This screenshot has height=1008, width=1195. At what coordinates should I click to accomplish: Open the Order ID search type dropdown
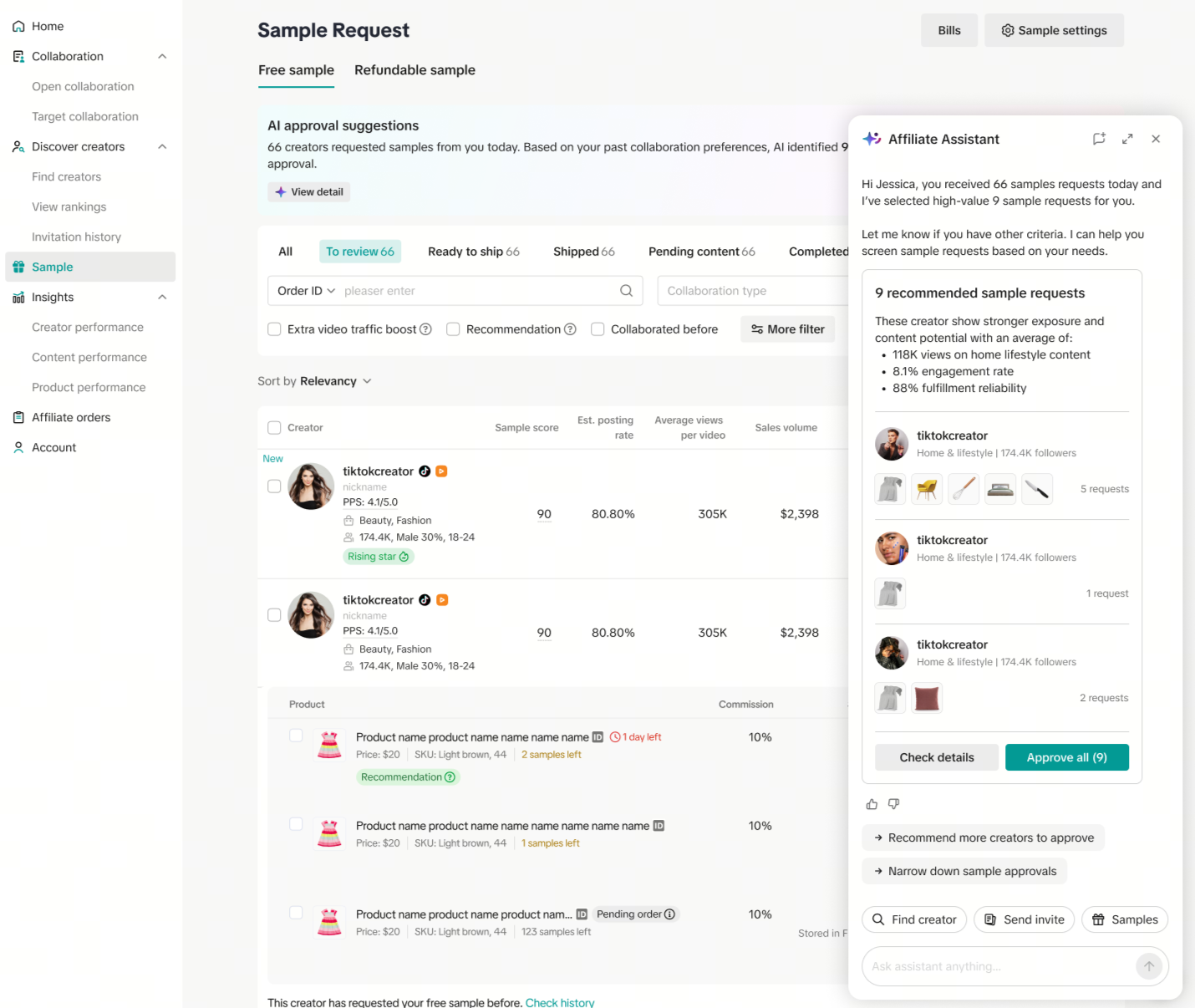tap(306, 291)
